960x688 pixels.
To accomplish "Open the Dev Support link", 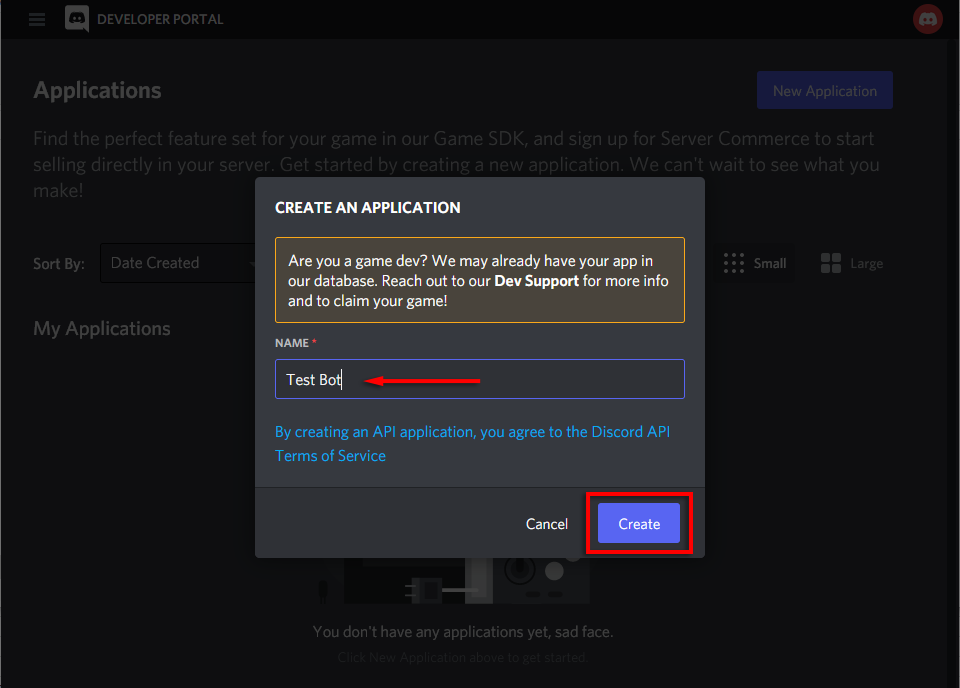I will 536,281.
